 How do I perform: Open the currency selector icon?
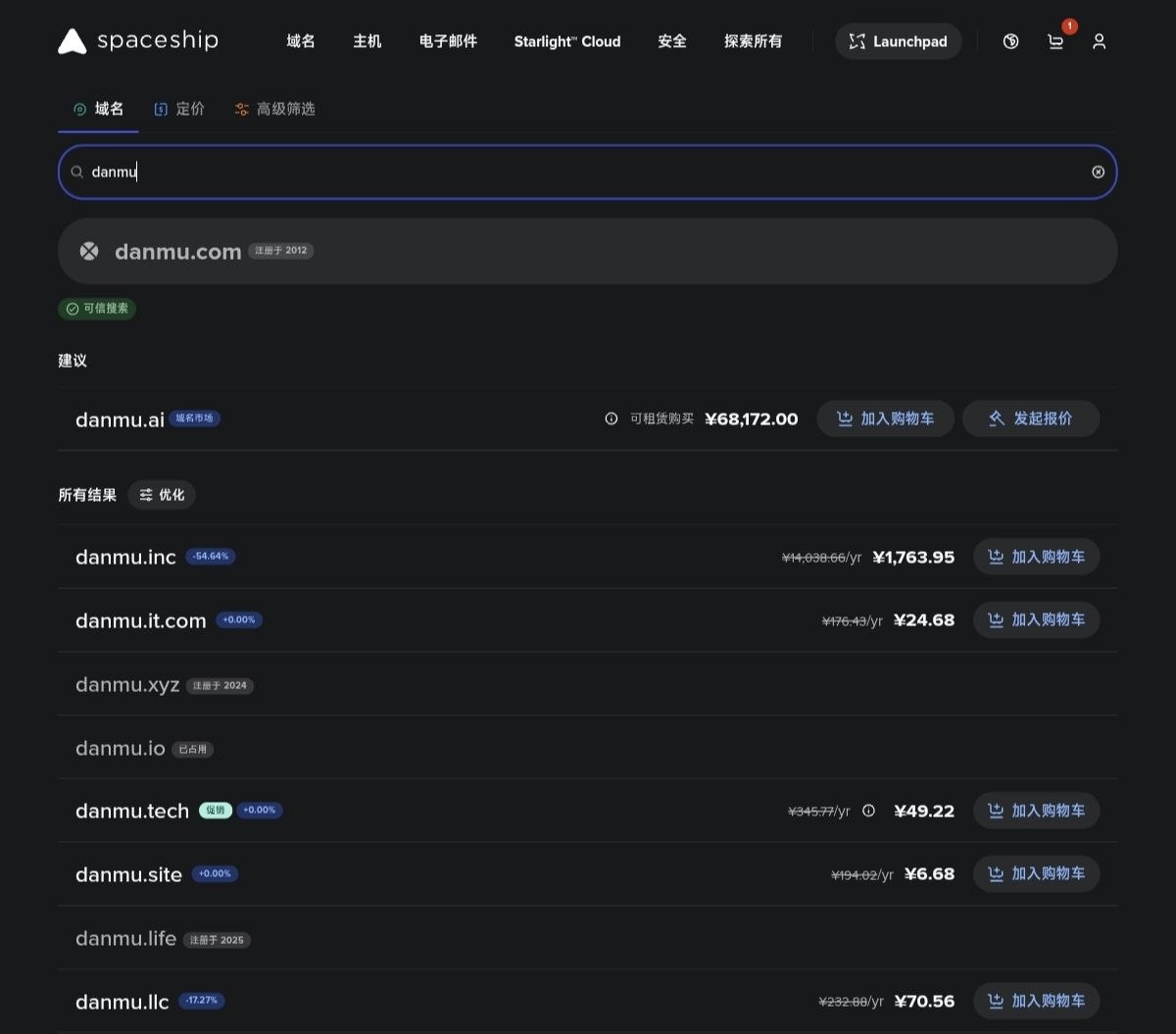click(1011, 41)
